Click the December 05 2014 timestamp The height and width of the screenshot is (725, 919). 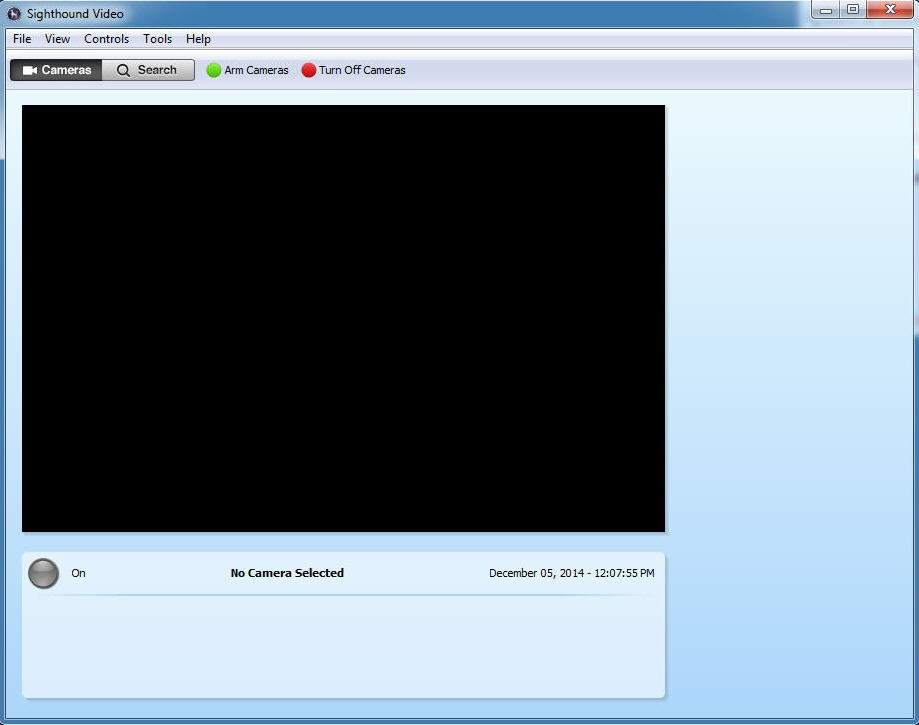pos(571,573)
